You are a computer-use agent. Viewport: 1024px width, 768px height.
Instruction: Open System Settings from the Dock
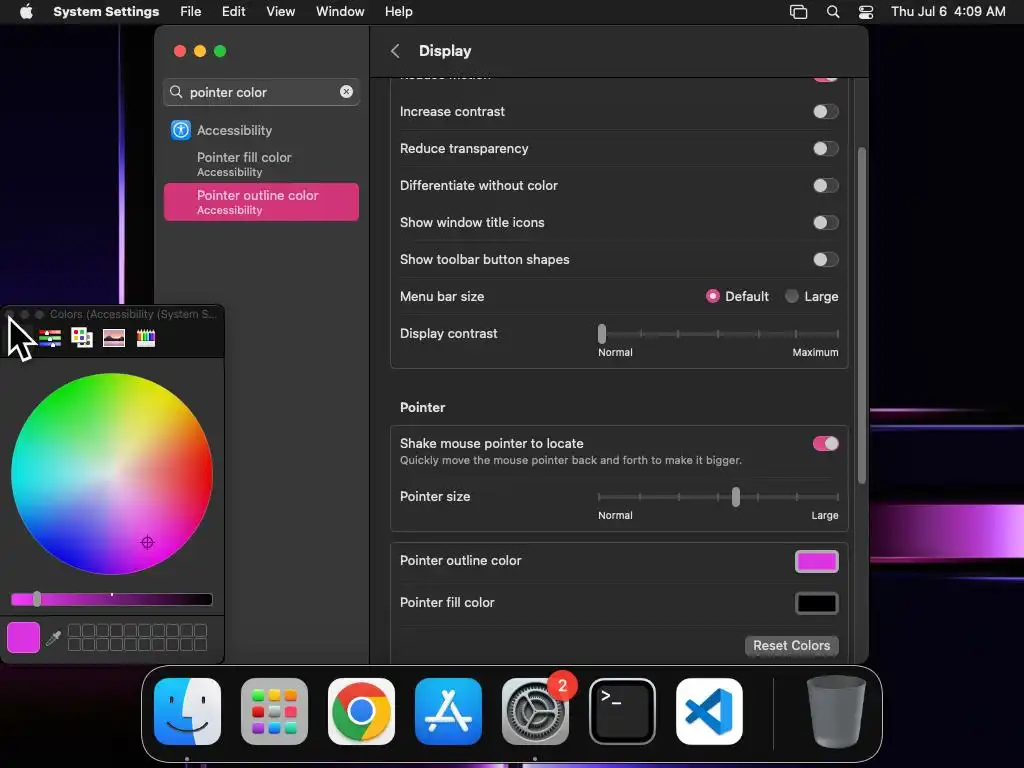pyautogui.click(x=535, y=711)
